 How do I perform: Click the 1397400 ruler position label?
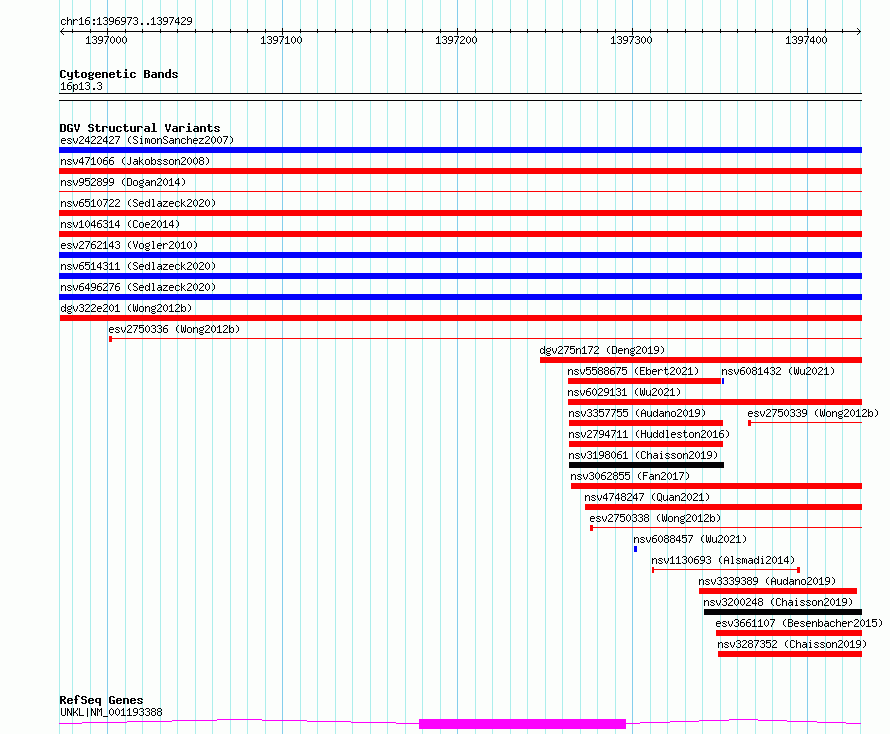pyautogui.click(x=806, y=40)
